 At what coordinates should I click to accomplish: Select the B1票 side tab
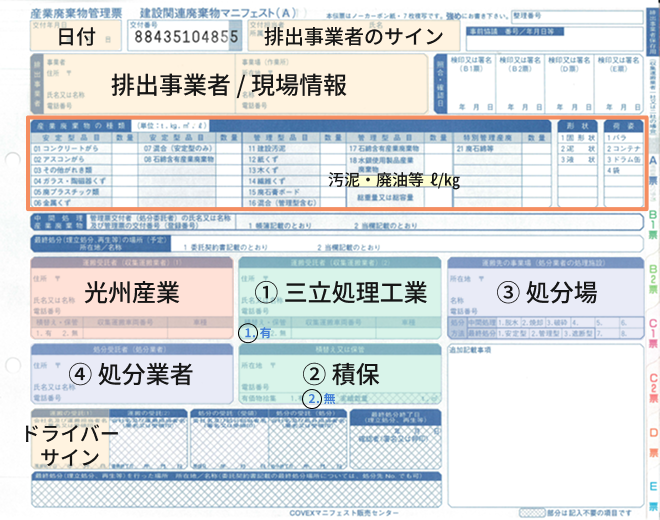653,224
